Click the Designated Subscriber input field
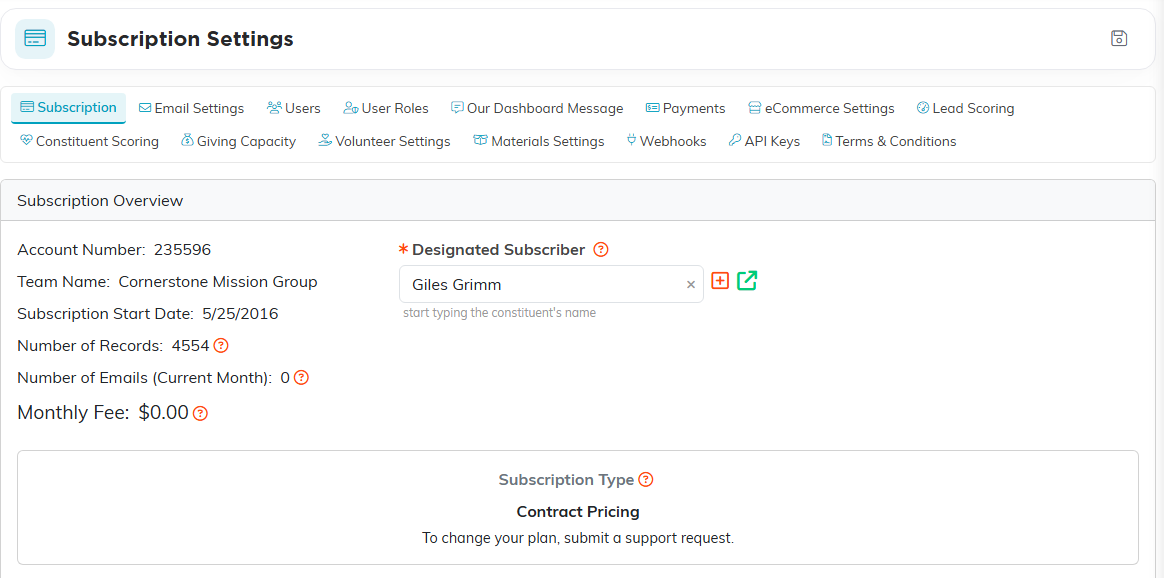The image size is (1164, 578). coord(551,284)
